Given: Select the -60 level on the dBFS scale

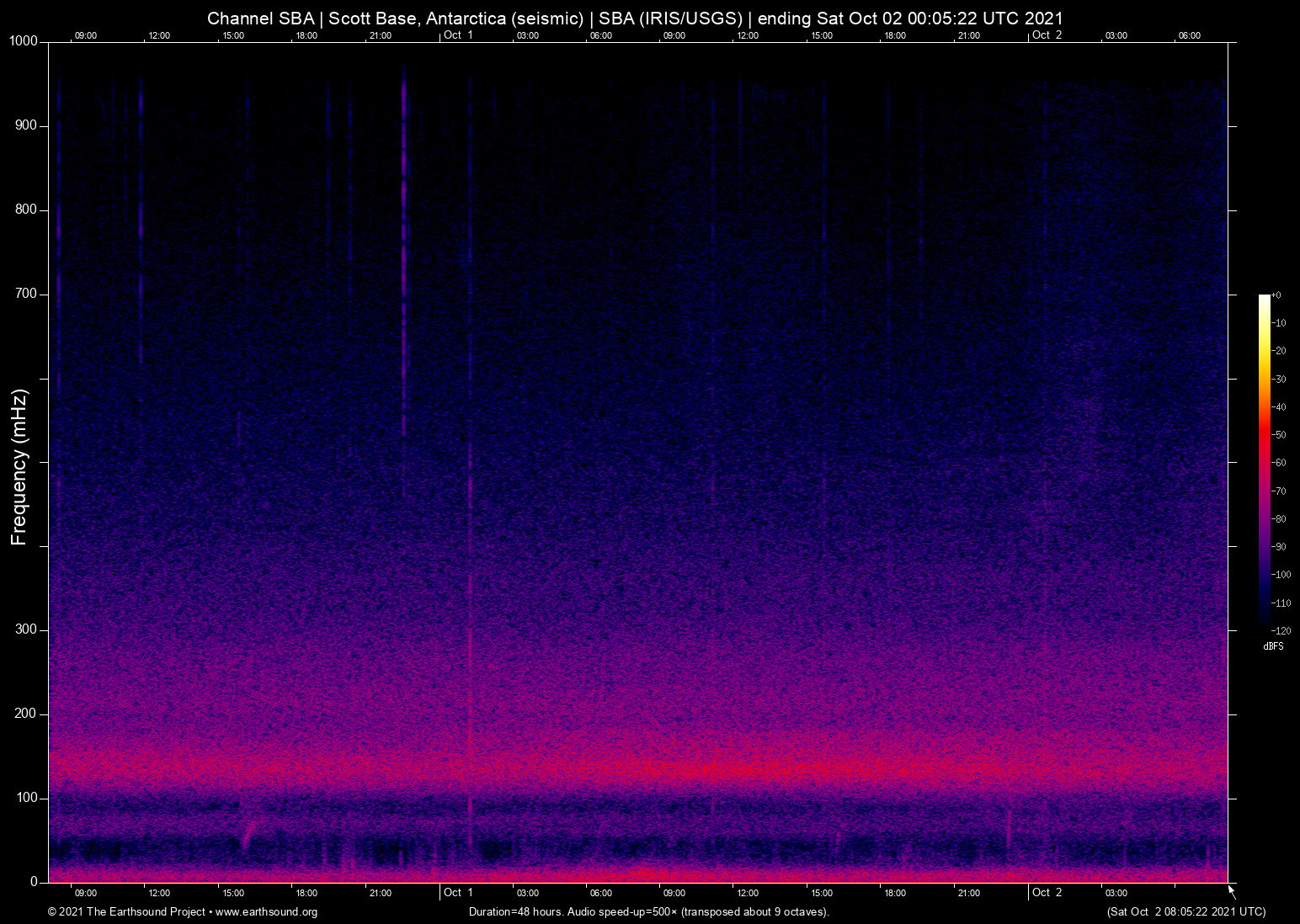Looking at the screenshot, I should pos(1279,462).
